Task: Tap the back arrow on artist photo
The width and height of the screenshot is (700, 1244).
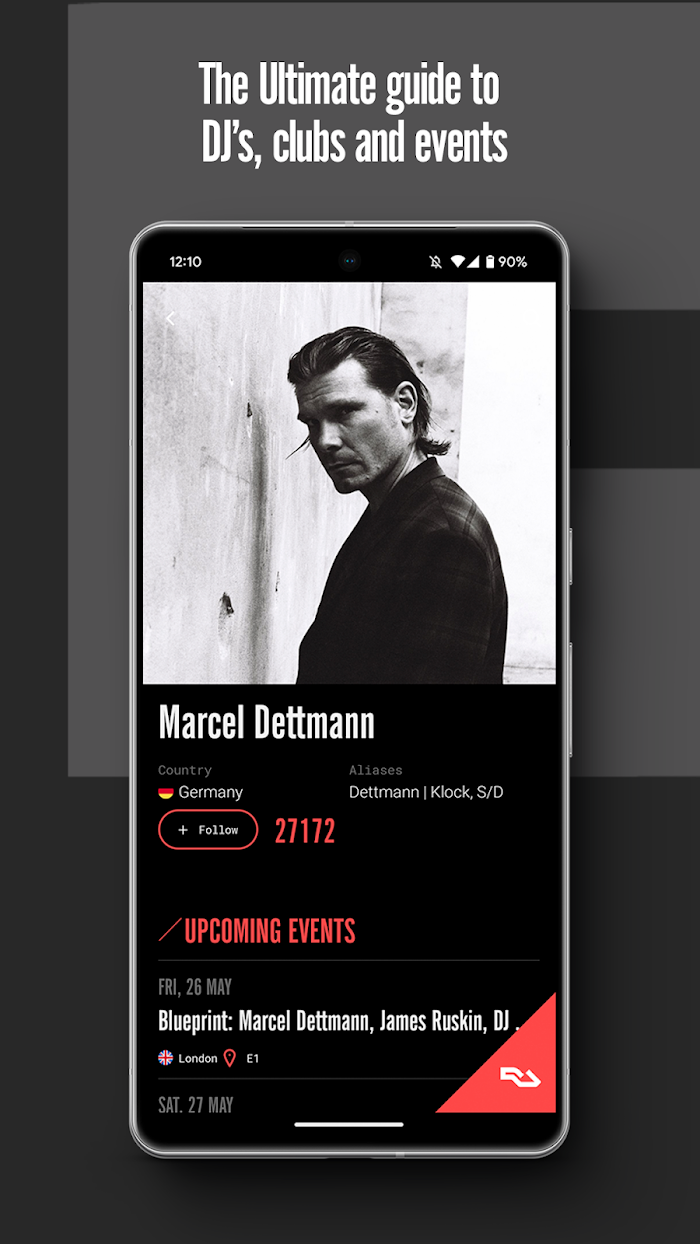Action: [x=170, y=318]
